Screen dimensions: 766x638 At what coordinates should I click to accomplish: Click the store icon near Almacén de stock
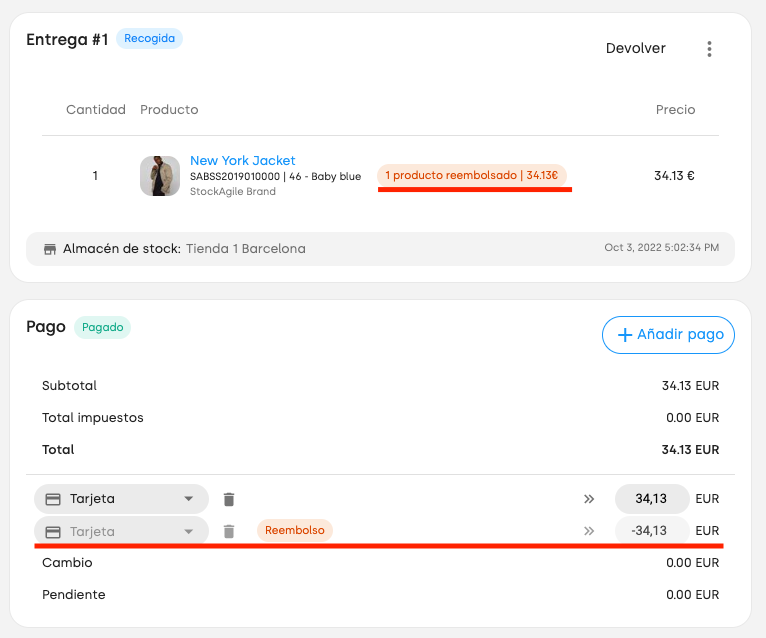[x=50, y=249]
